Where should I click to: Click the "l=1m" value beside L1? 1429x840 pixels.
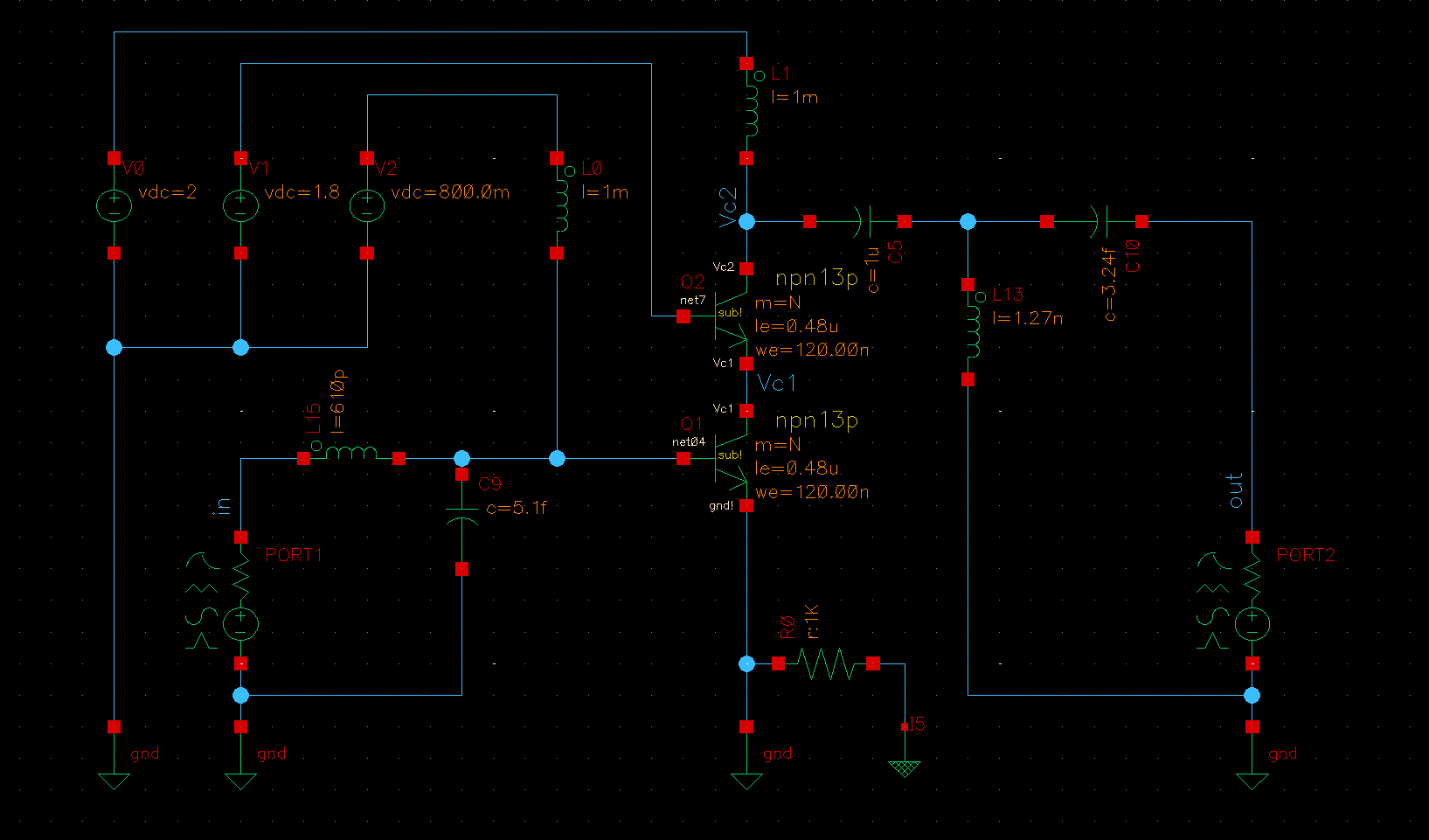[x=794, y=97]
